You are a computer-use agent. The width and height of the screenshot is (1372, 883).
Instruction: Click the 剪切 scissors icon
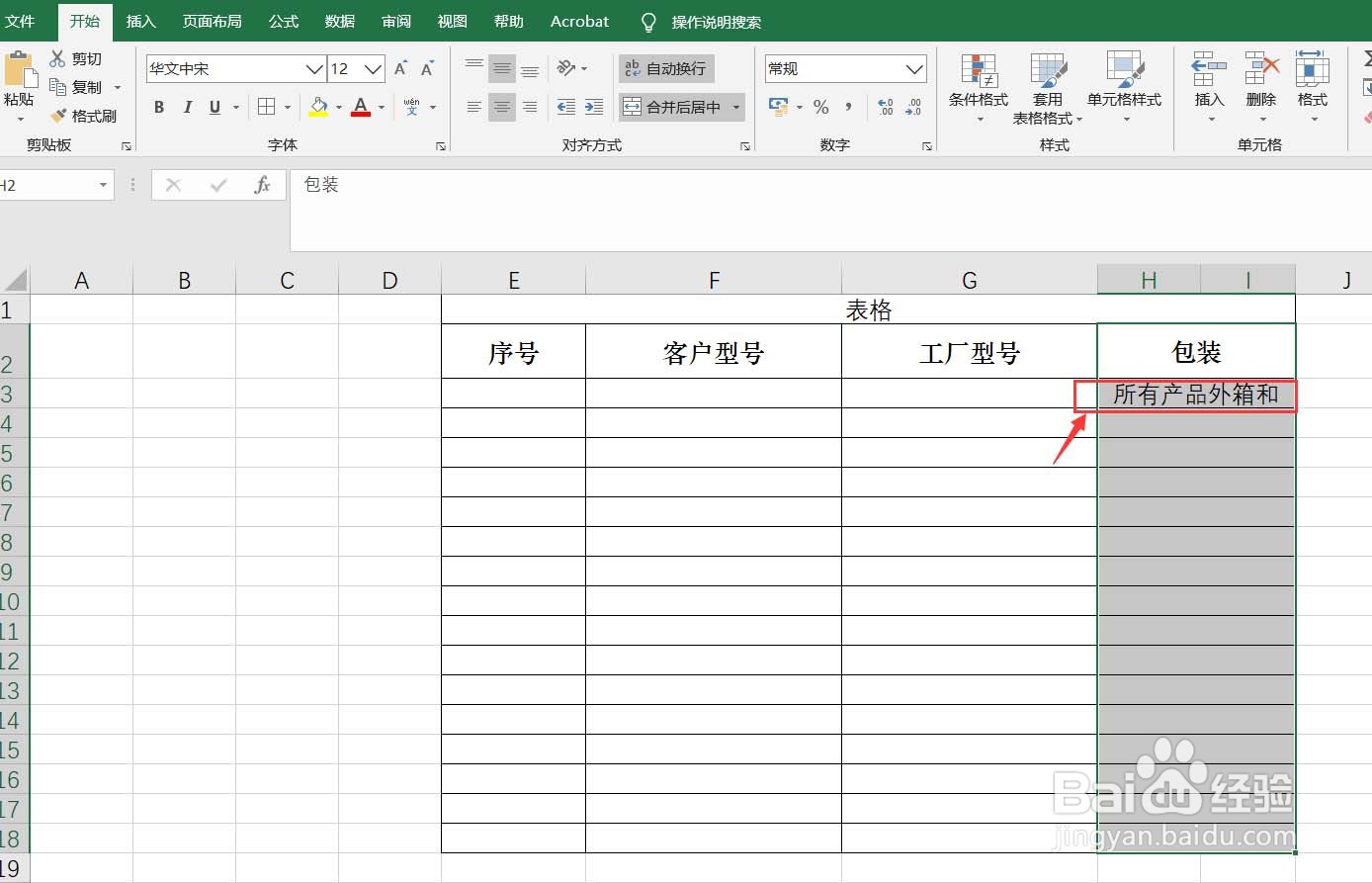tap(58, 58)
